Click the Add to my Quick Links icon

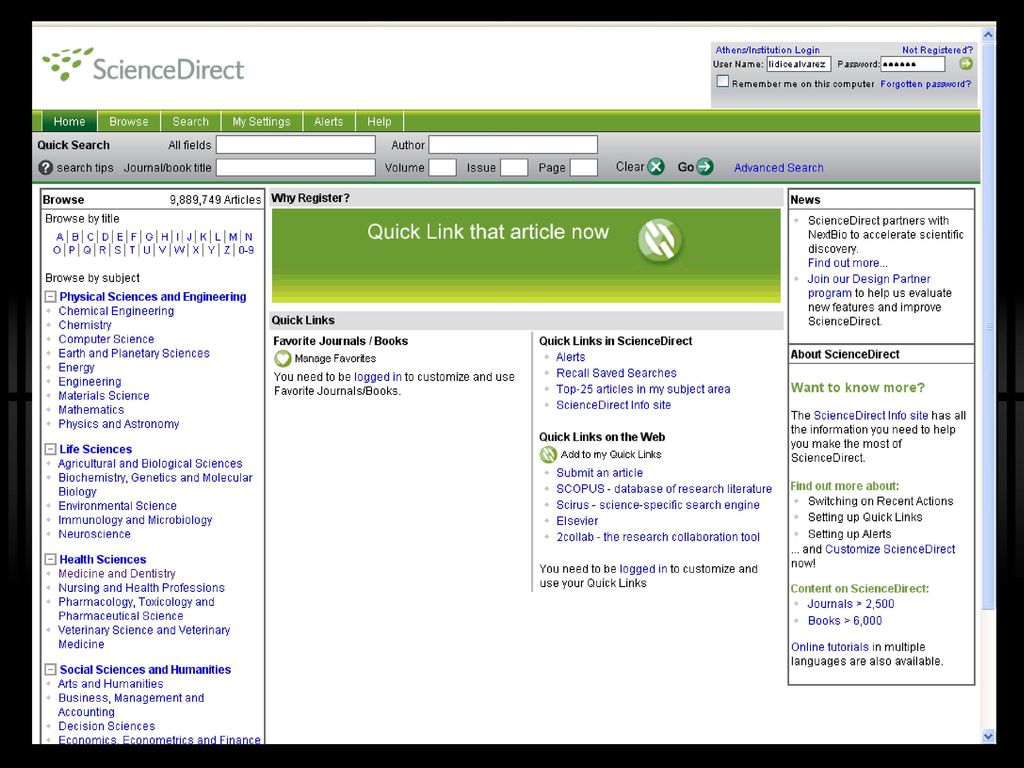click(x=548, y=455)
